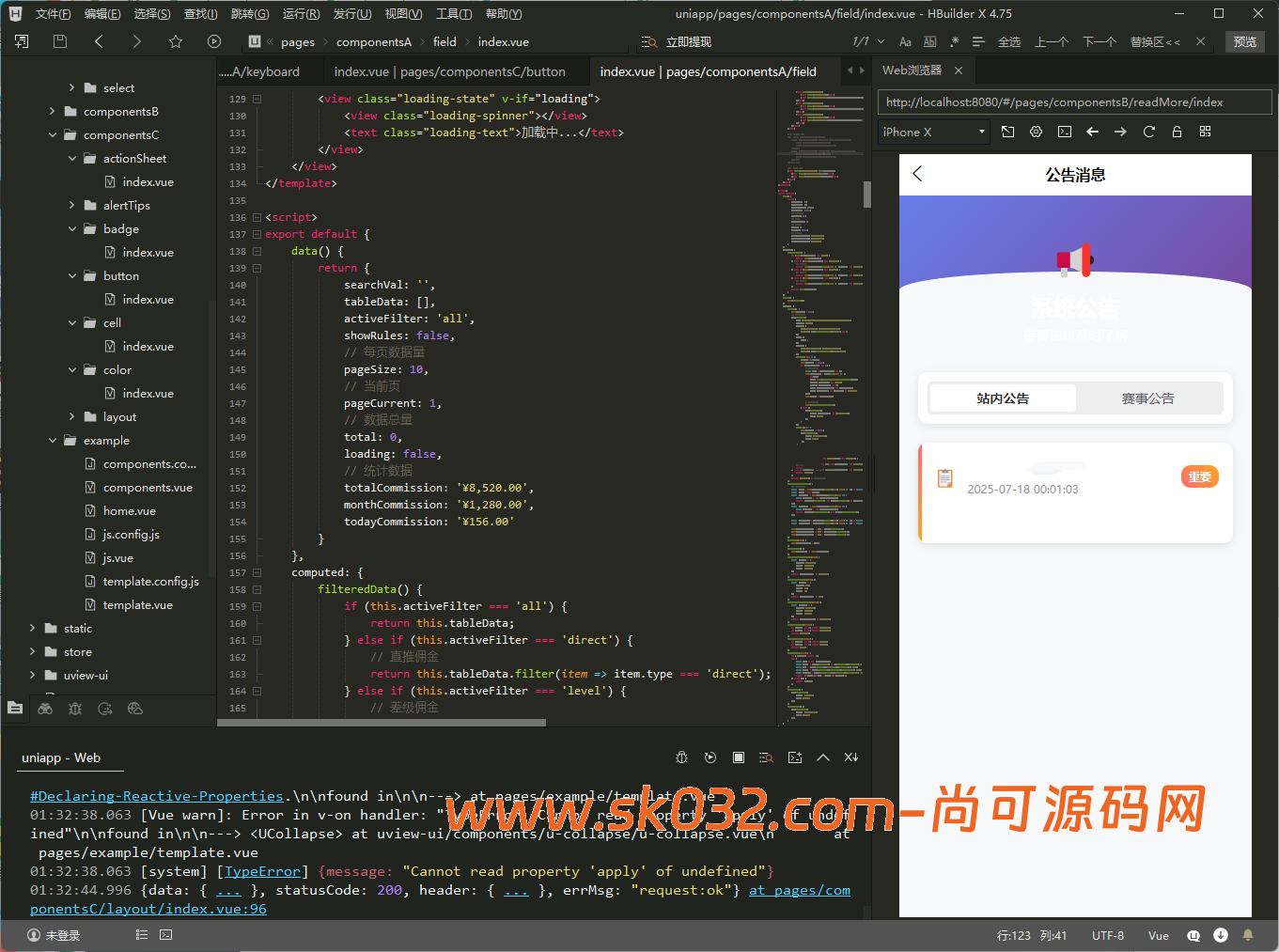Open the browser emulator settings gear
The image size is (1279, 952).
coord(1036,132)
